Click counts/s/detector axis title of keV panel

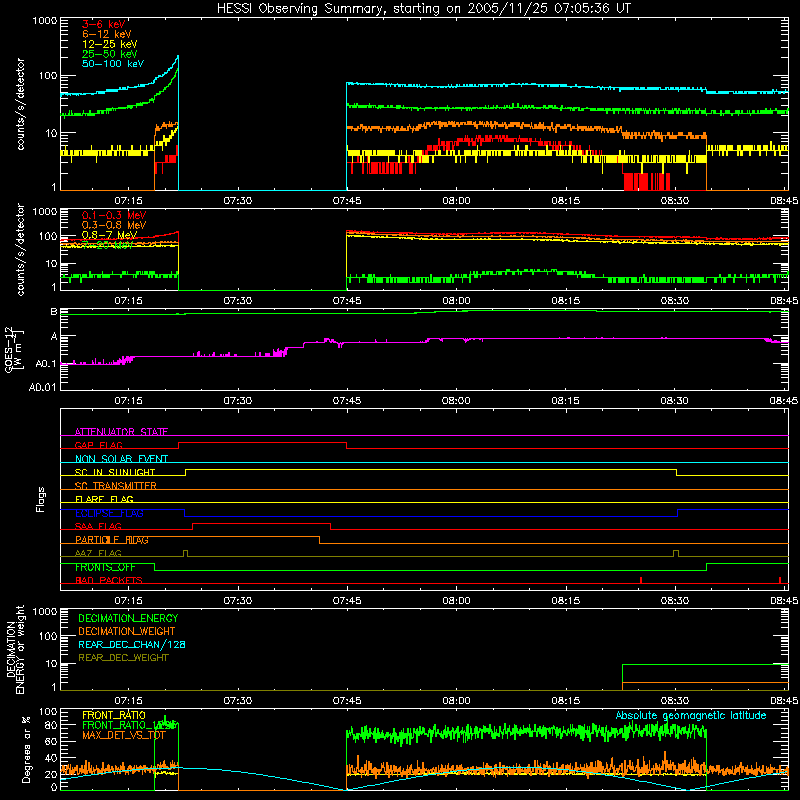point(20,104)
